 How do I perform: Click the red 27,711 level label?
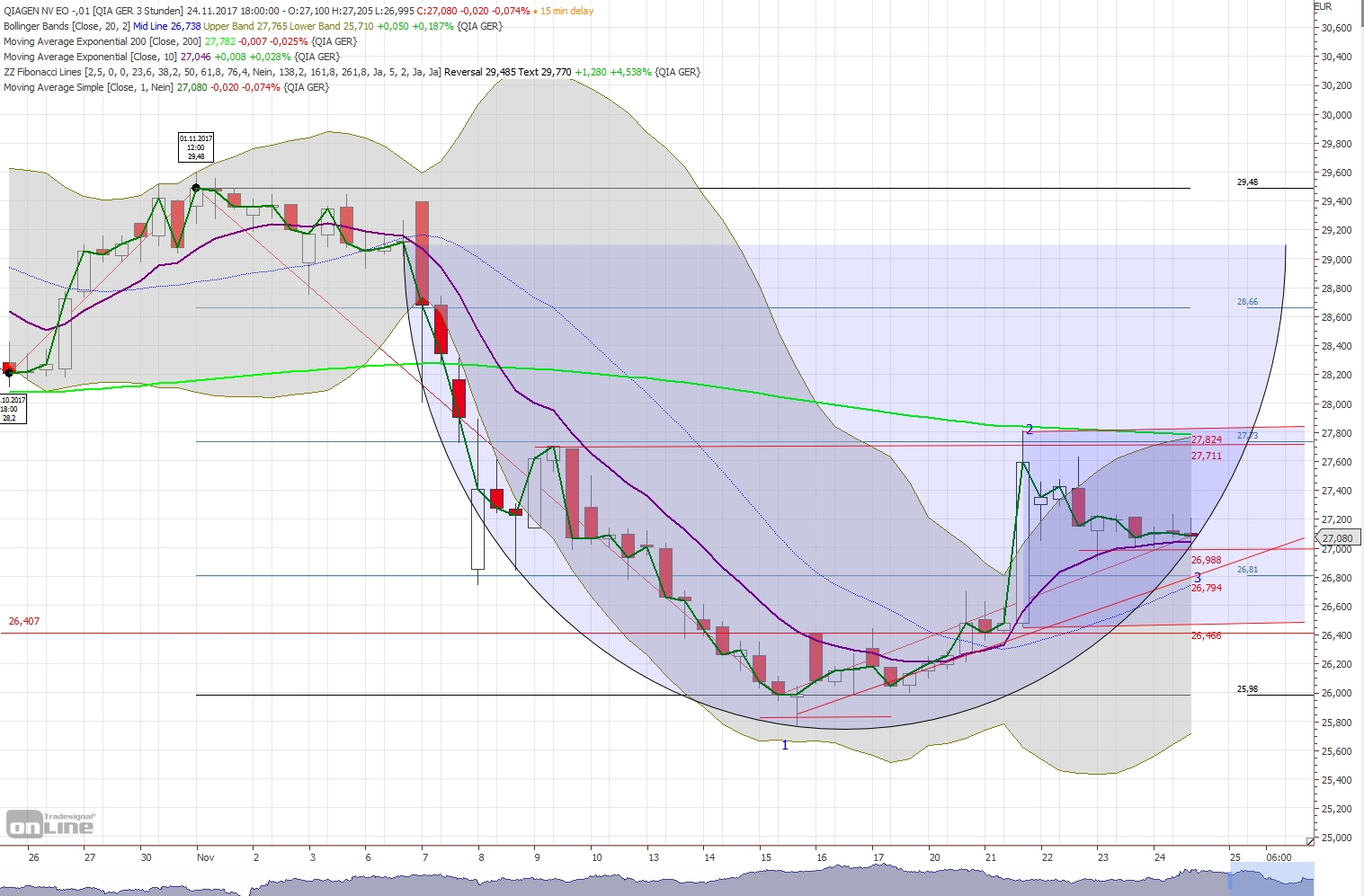1207,457
